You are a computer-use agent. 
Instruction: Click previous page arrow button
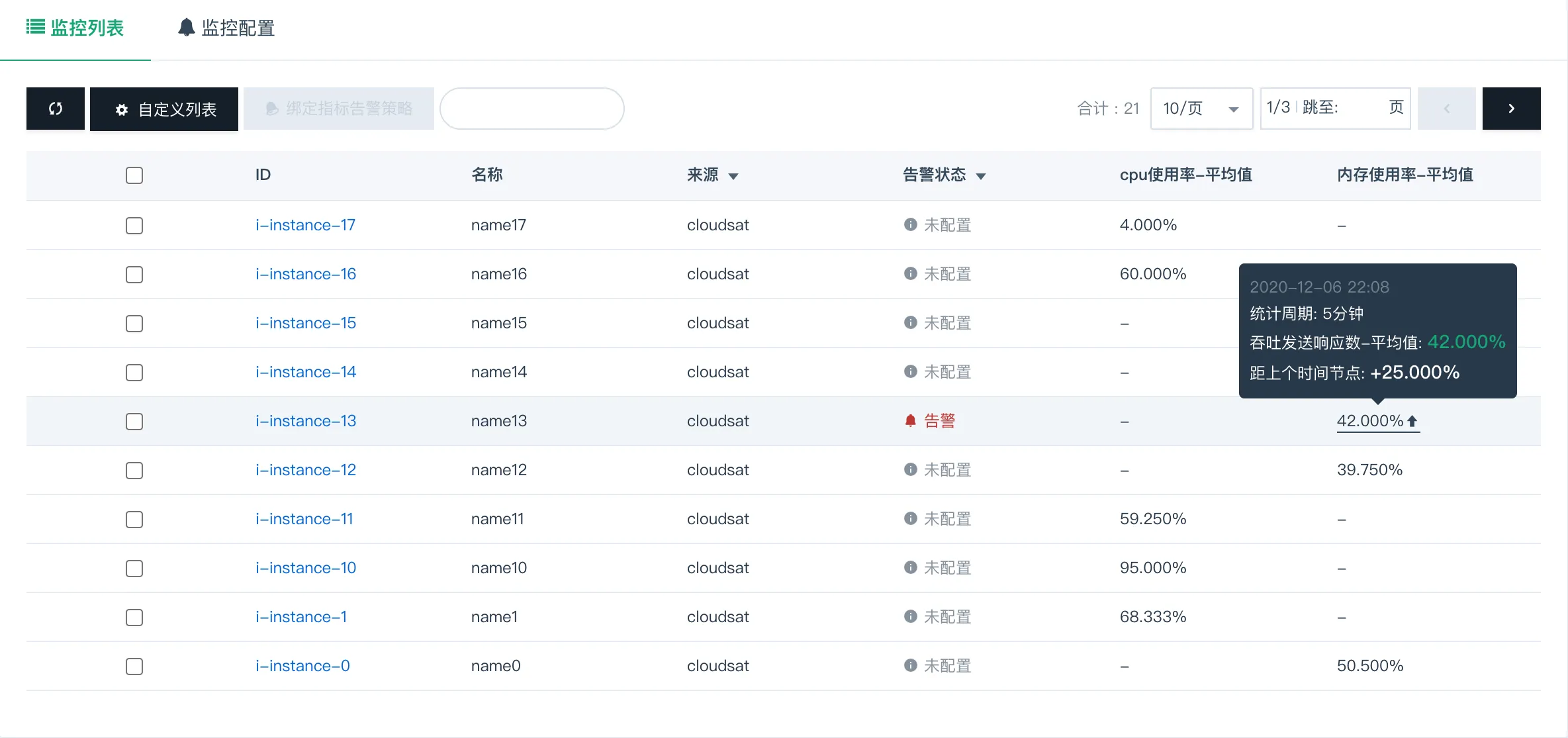(1446, 109)
